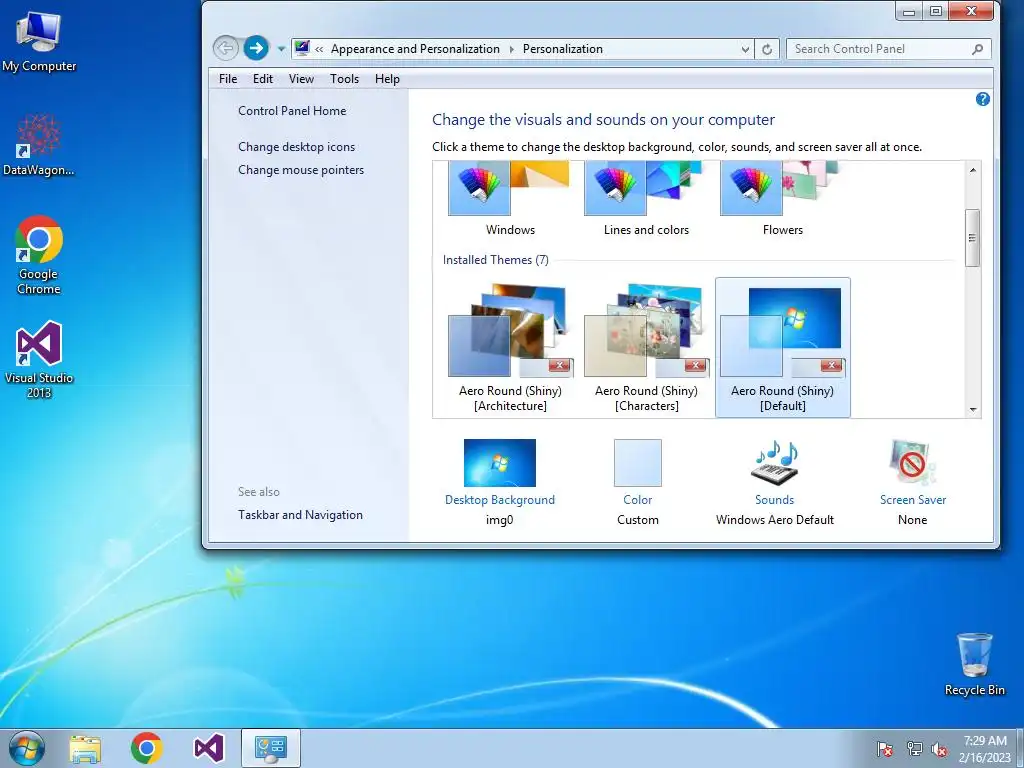Select the Control Panel taskbar button
The width and height of the screenshot is (1024, 768).
coord(271,748)
